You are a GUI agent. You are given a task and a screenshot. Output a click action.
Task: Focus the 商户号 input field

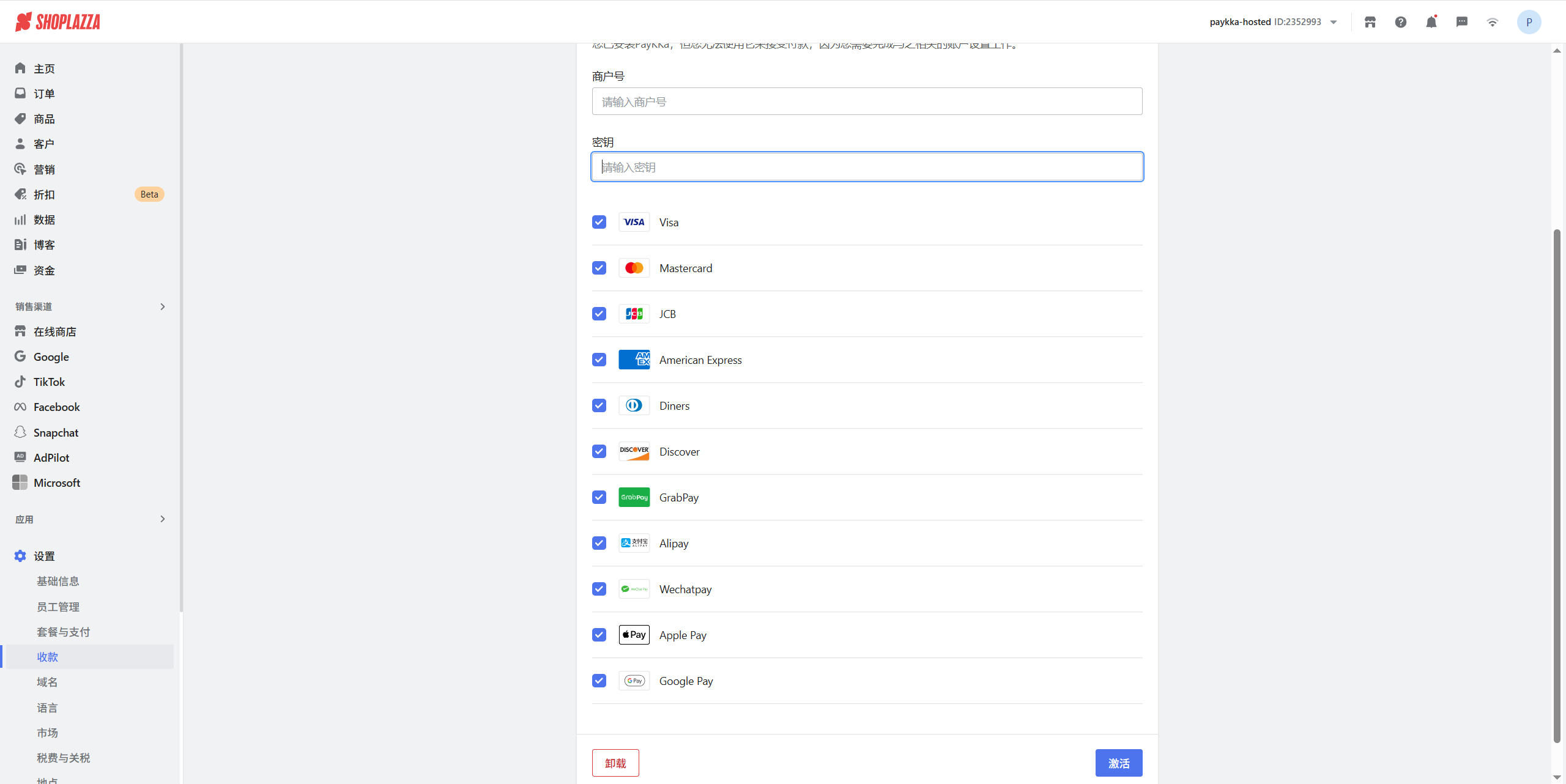coord(867,102)
